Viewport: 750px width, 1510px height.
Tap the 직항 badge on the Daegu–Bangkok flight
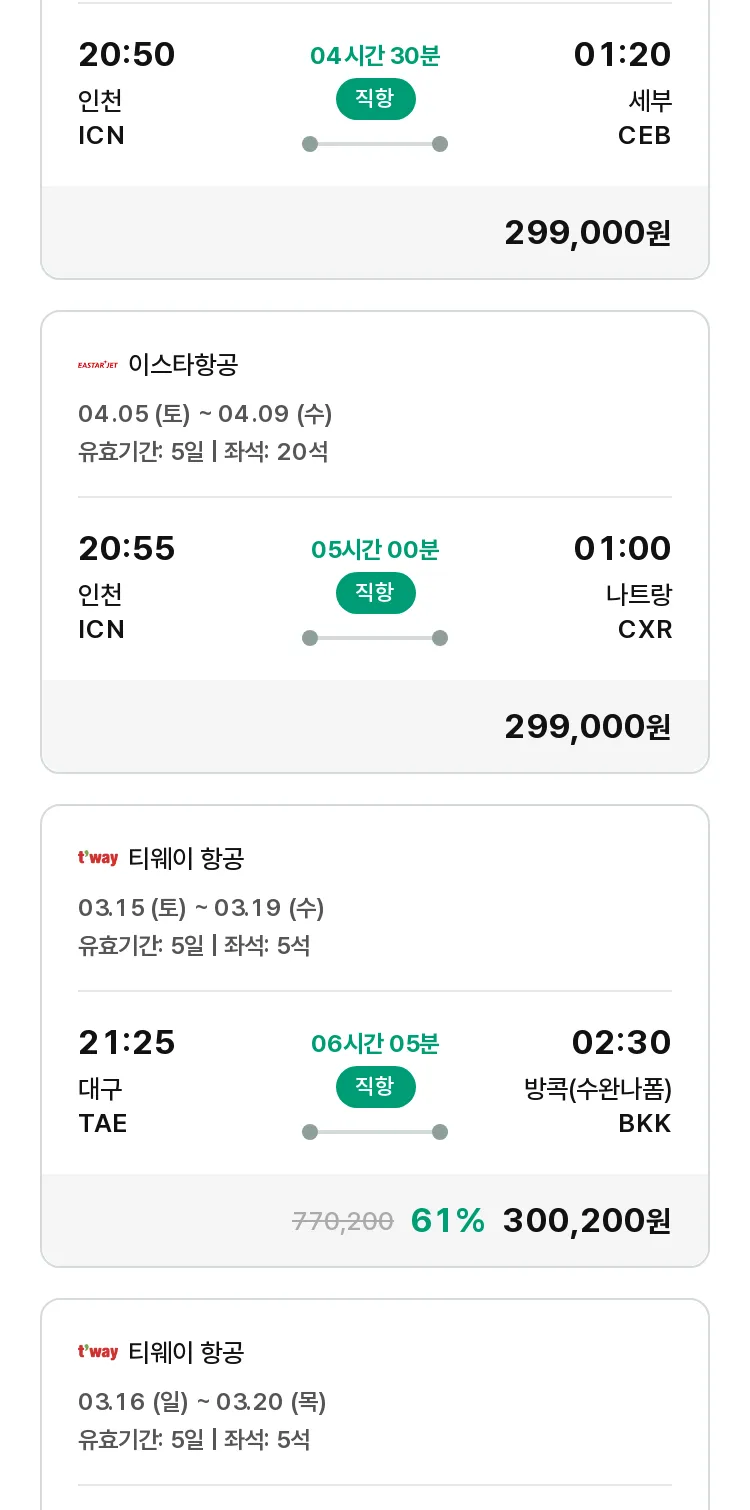pos(375,1087)
